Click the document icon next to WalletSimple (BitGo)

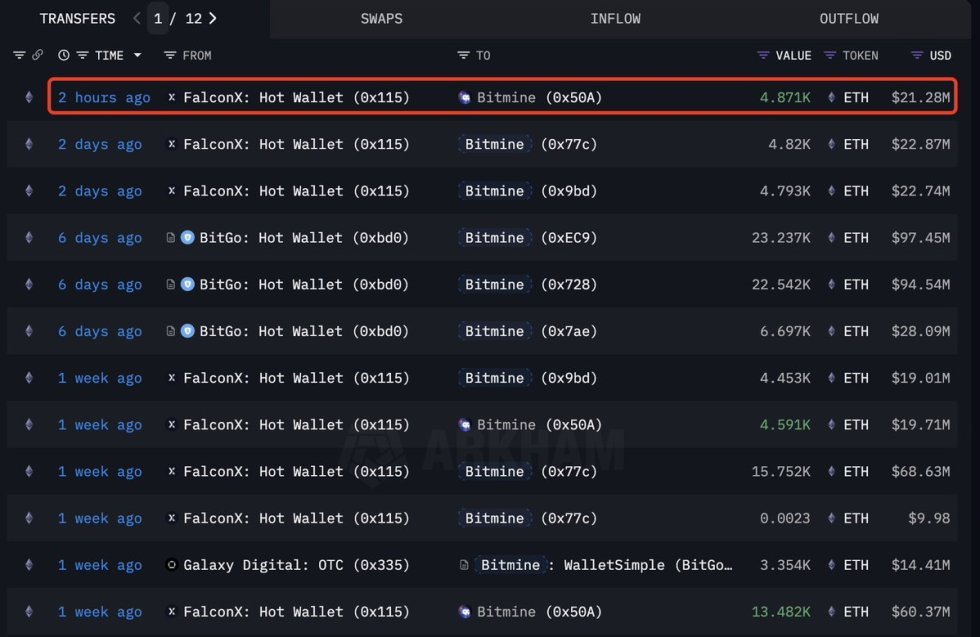463,565
